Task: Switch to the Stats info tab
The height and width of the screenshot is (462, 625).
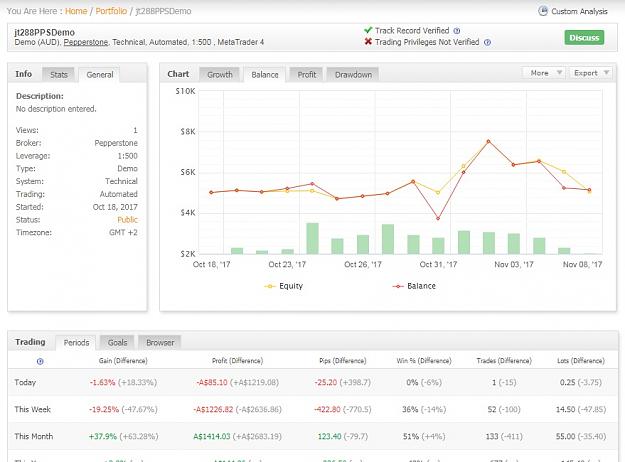Action: [x=59, y=75]
